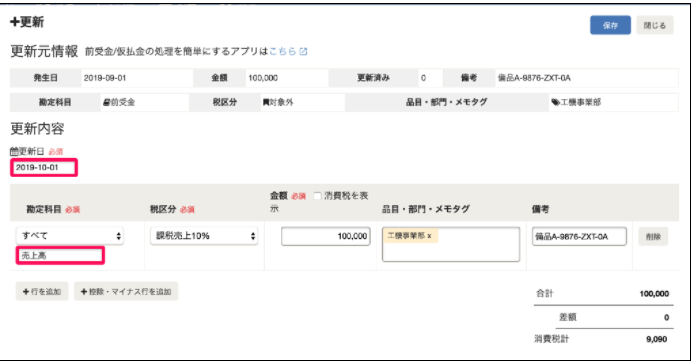Screen dimensions: 693x364
Task: Click the 更新日 date field 2019-10-01
Action: click(x=44, y=167)
